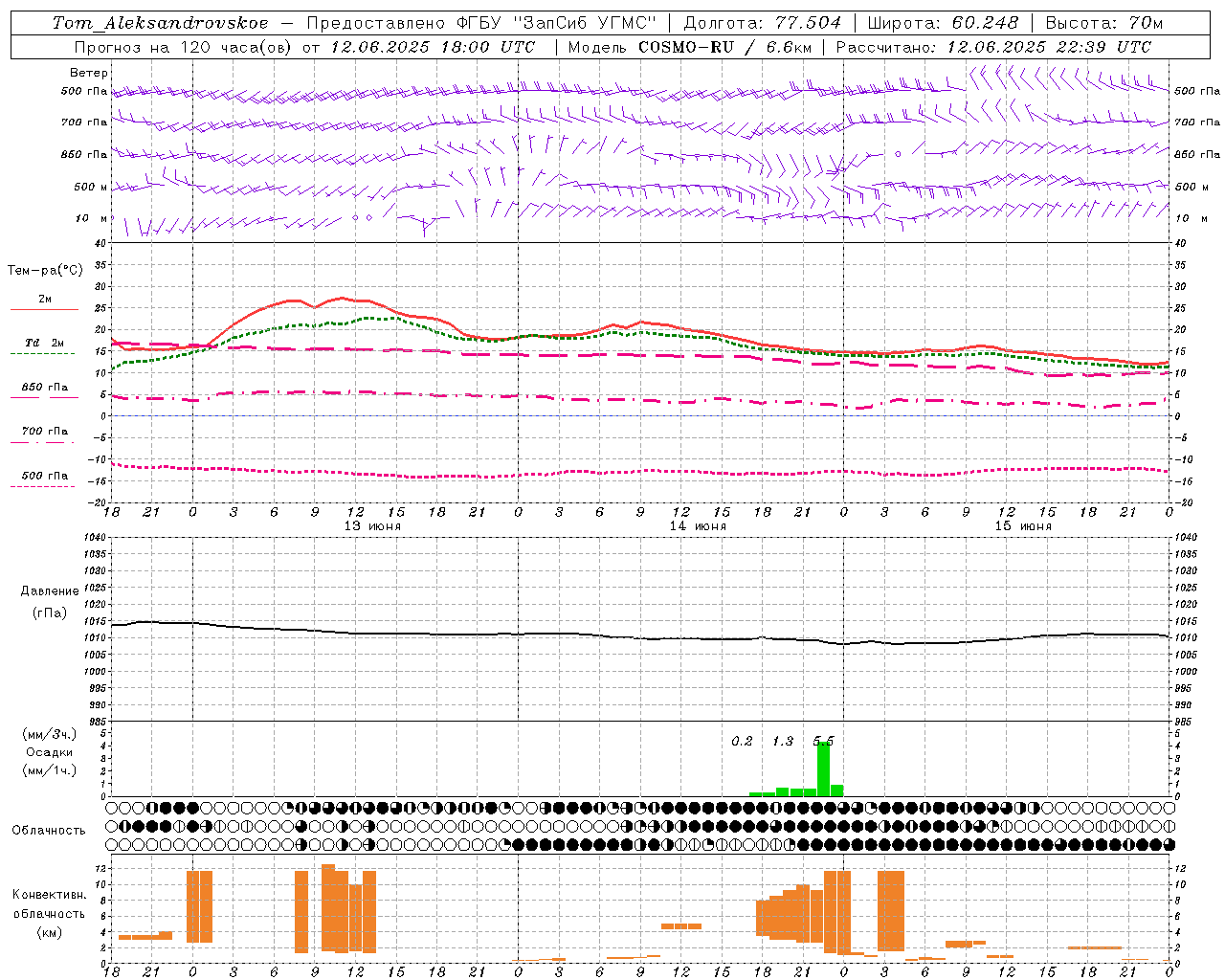Click the 'Высота: 70м' header field
Image resolution: width=1225 pixels, height=980 pixels.
(x=1104, y=23)
